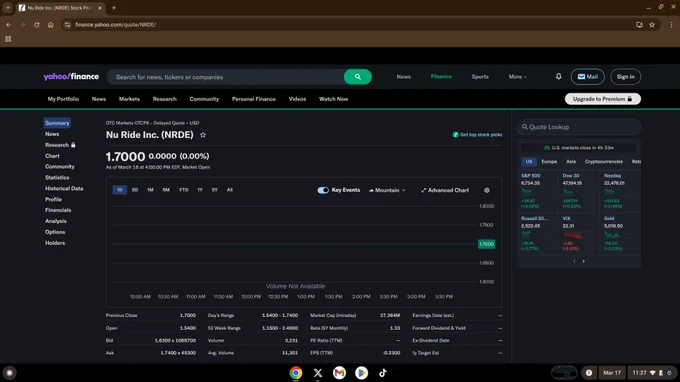Click the launcher circle button
The image size is (680, 382).
point(10,372)
